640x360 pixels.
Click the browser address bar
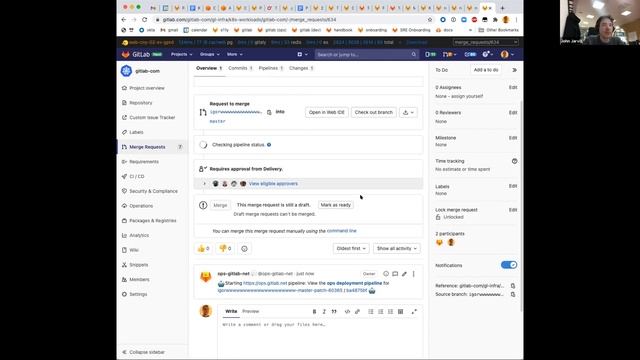(292, 19)
